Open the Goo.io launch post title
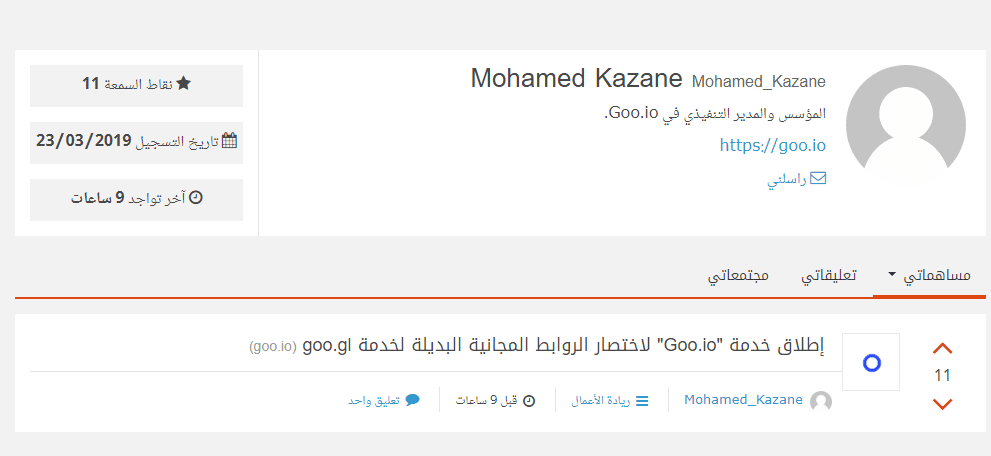 coord(564,346)
